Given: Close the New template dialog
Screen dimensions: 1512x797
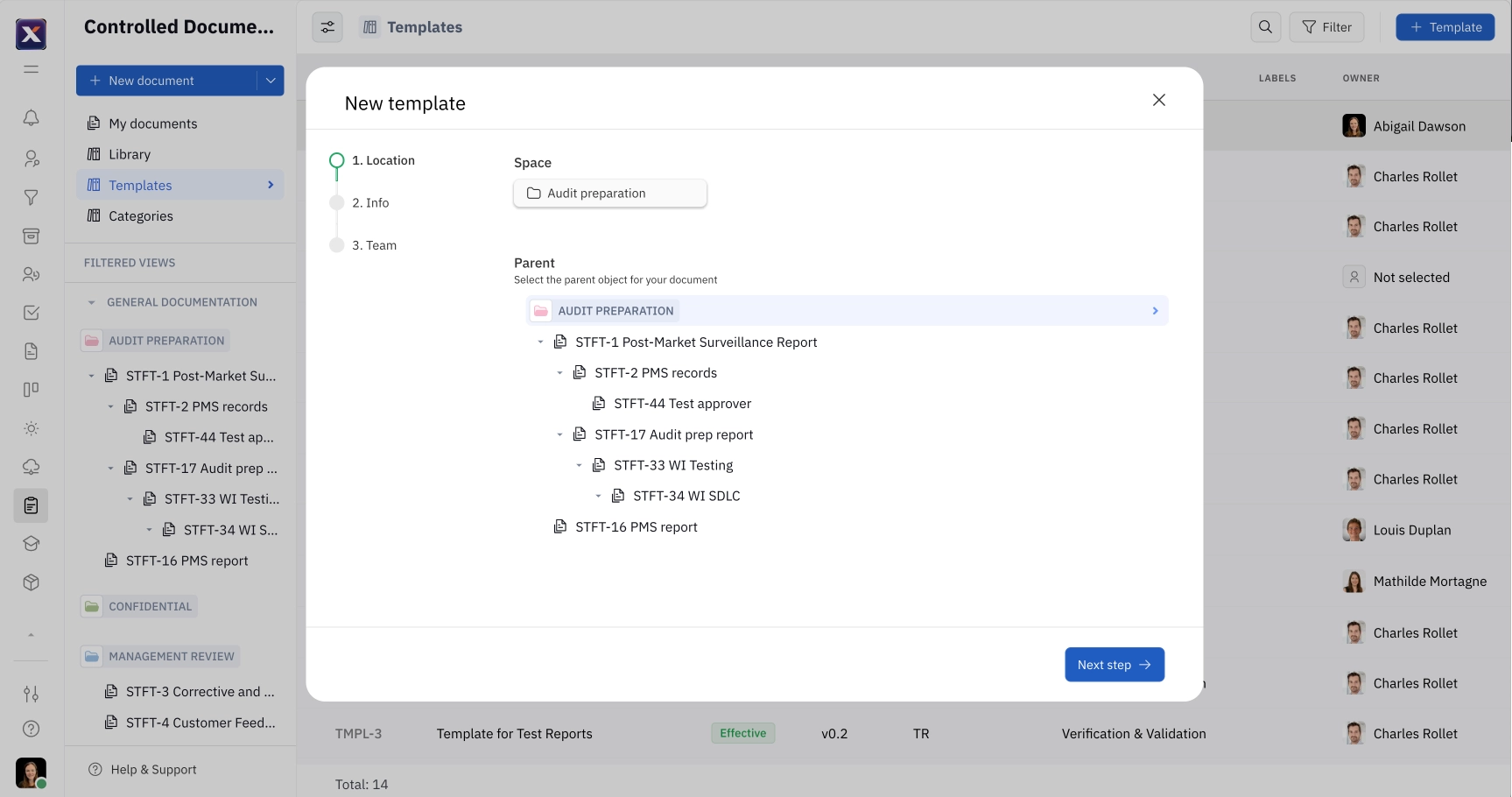Looking at the screenshot, I should pos(1158,100).
